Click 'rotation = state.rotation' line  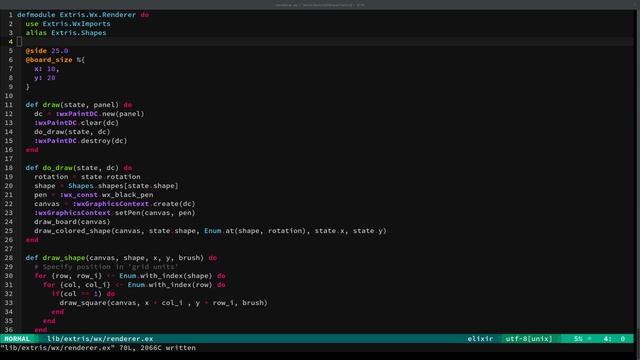click(x=87, y=177)
